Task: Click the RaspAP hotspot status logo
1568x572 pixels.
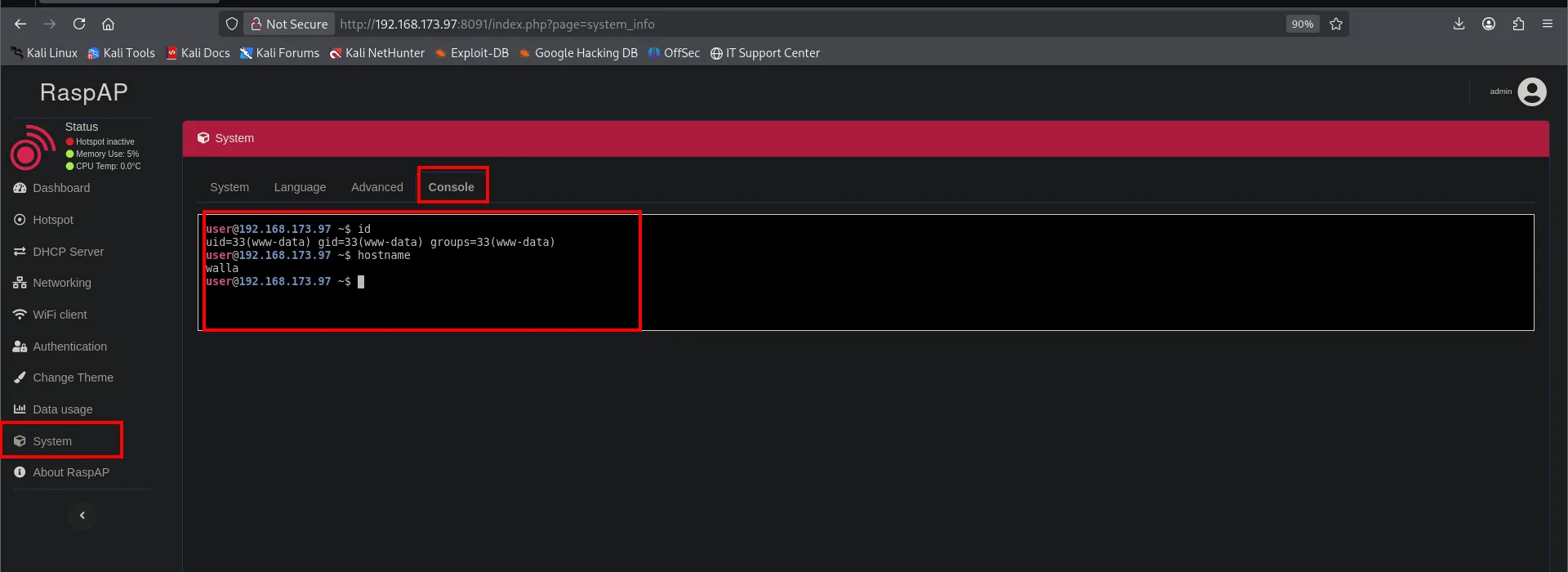Action: click(x=33, y=147)
